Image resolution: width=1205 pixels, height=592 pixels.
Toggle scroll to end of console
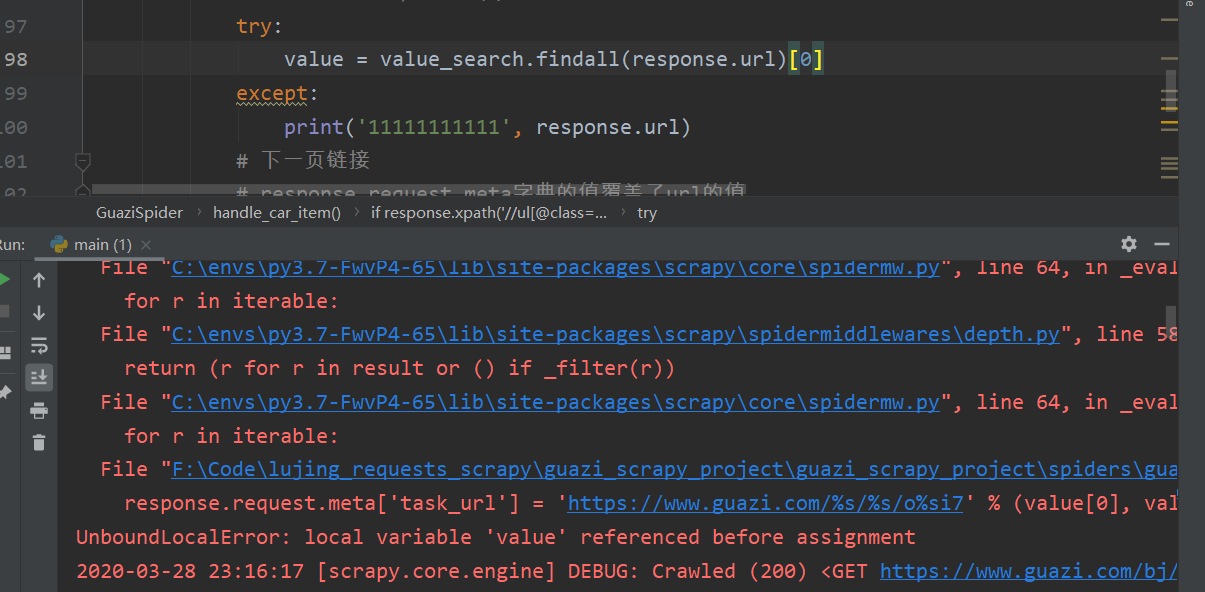click(x=39, y=377)
